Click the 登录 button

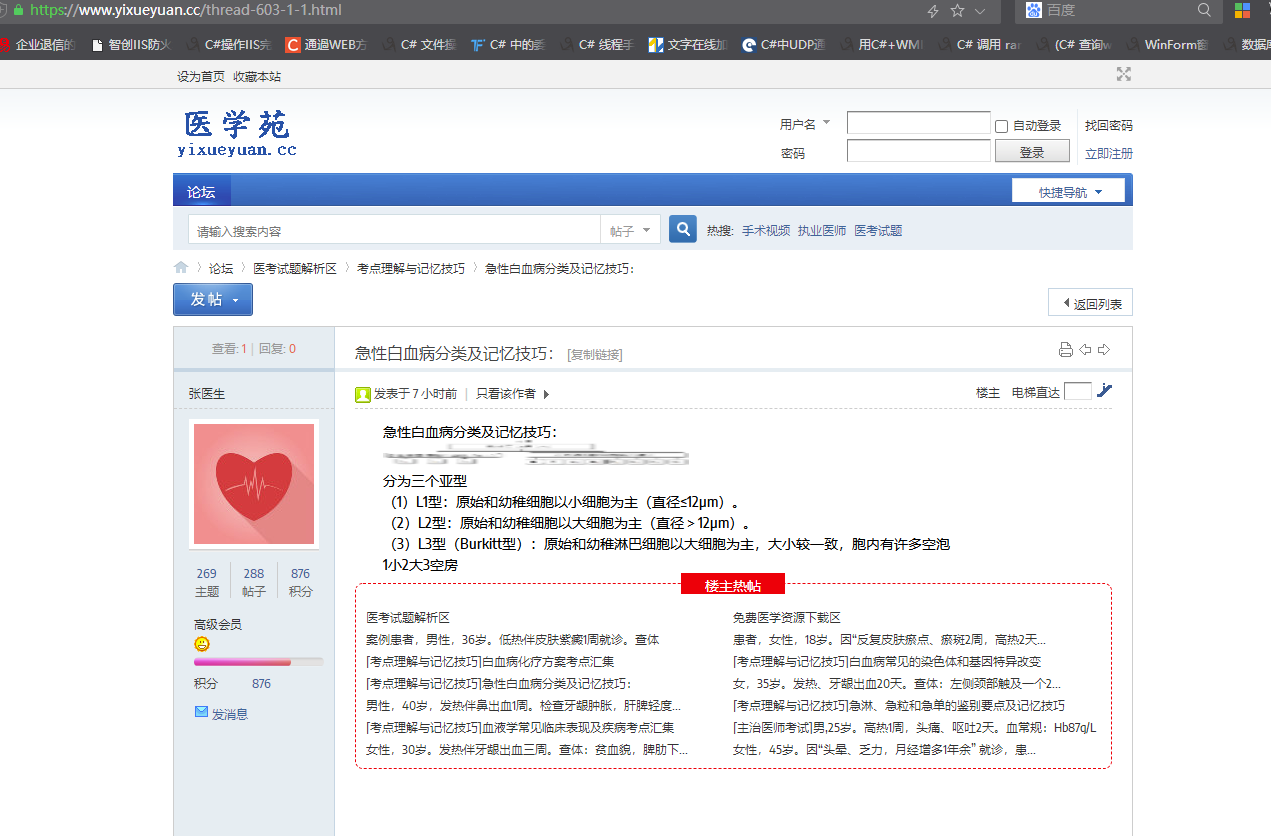(1031, 152)
